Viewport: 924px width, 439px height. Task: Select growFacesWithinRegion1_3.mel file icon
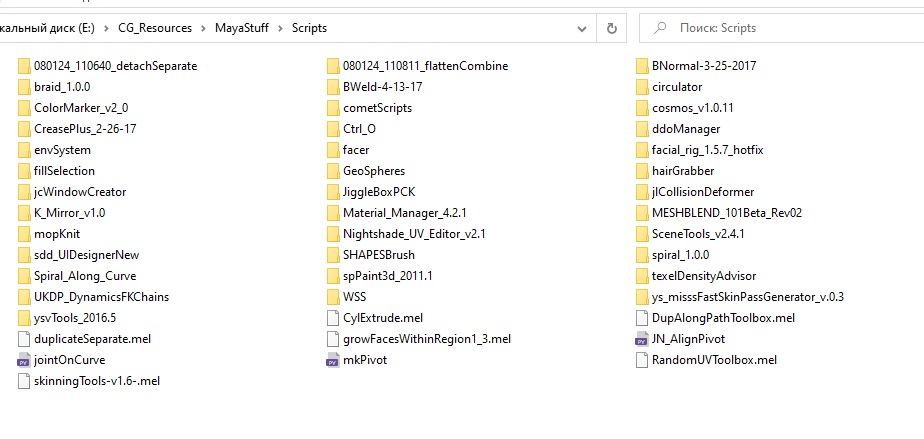[x=332, y=339]
